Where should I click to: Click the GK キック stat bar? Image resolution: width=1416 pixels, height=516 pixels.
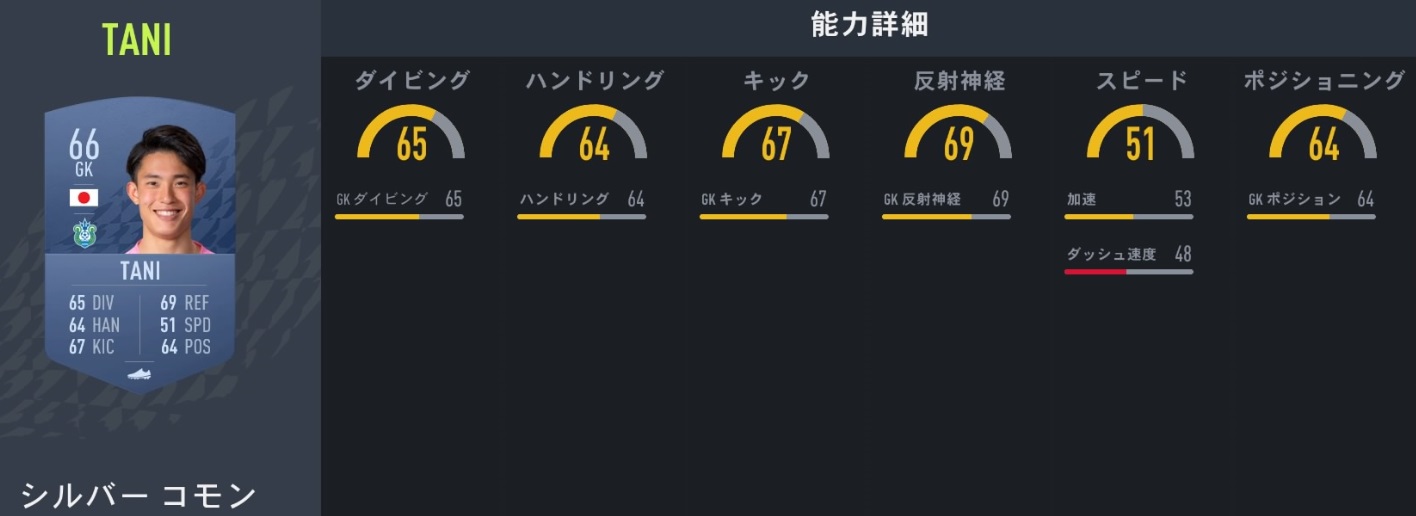pyautogui.click(x=763, y=216)
